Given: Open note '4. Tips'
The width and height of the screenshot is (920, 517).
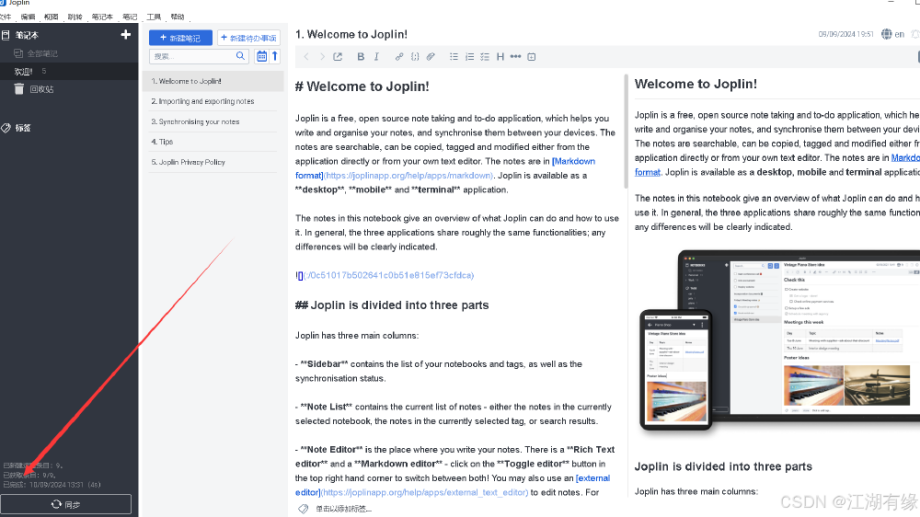Looking at the screenshot, I should [x=214, y=142].
